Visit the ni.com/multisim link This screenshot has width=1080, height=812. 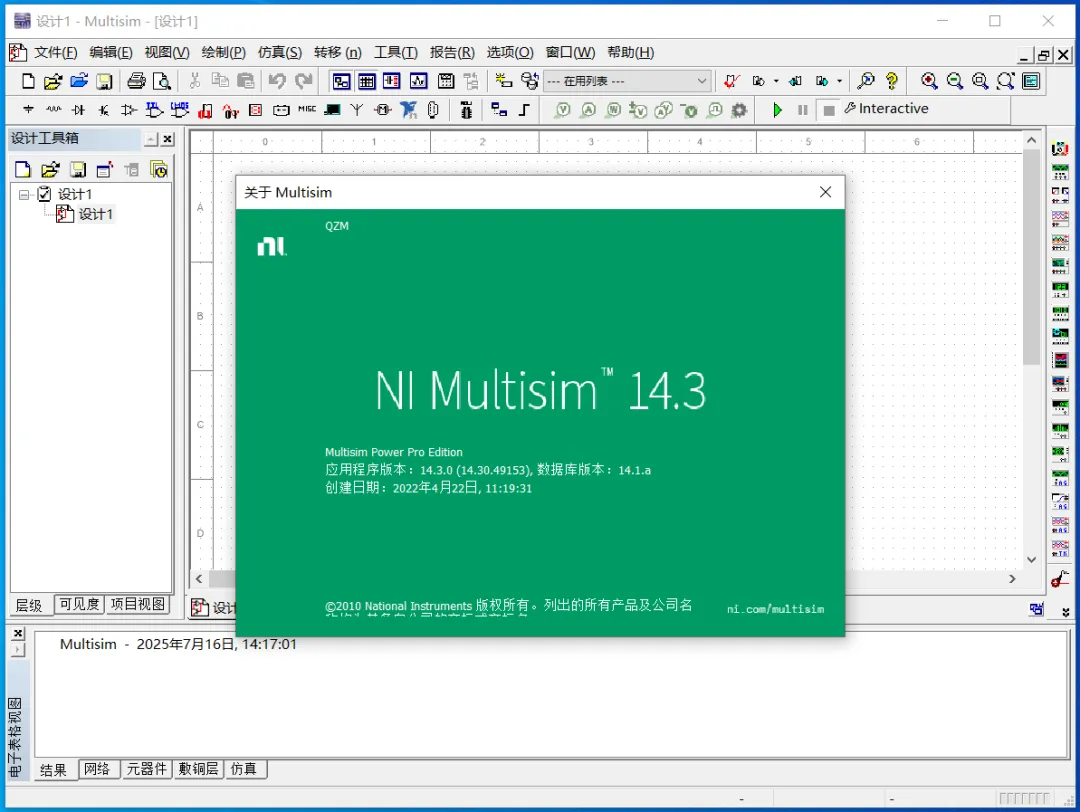click(x=776, y=609)
